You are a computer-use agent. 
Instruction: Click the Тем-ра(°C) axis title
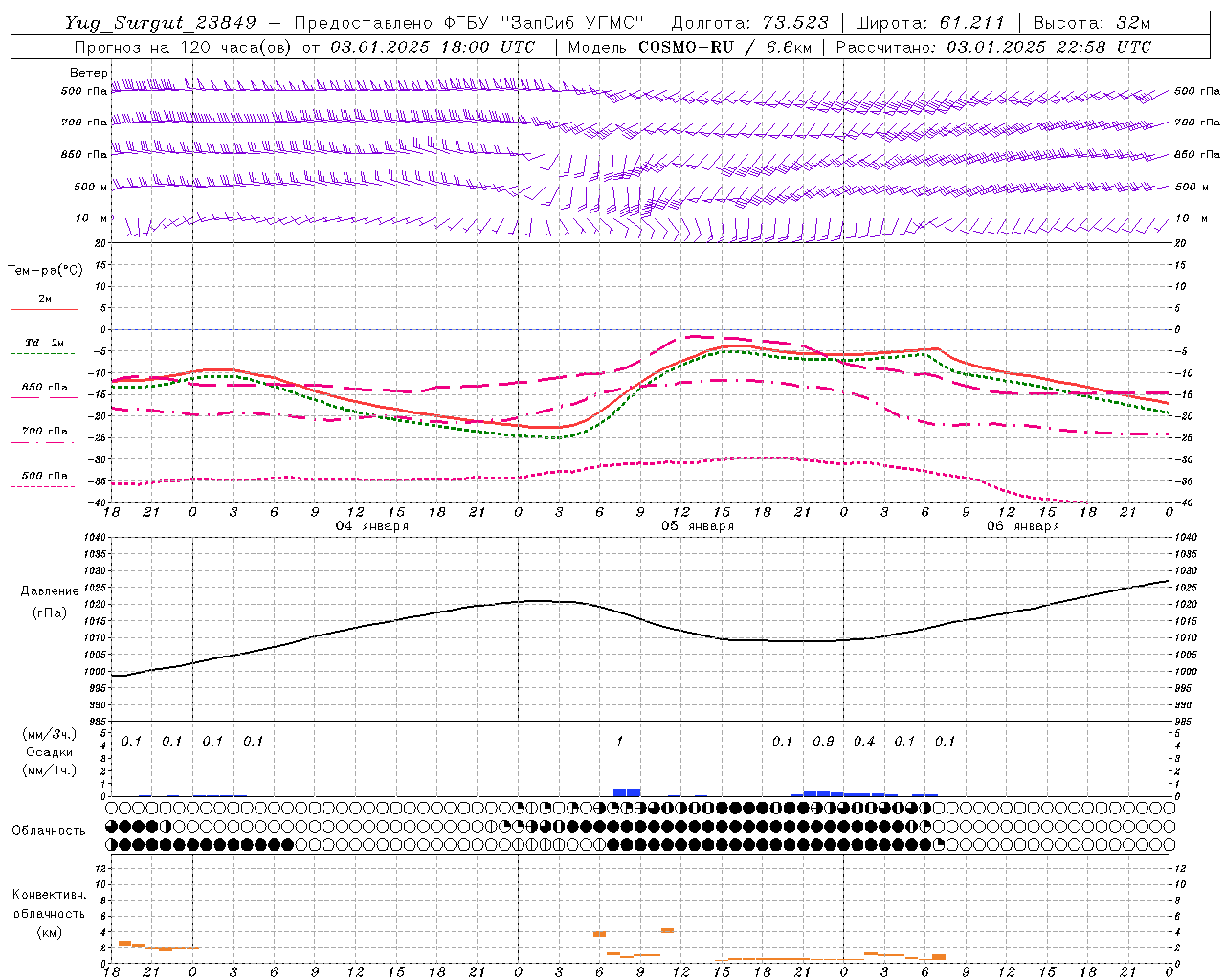[x=45, y=271]
